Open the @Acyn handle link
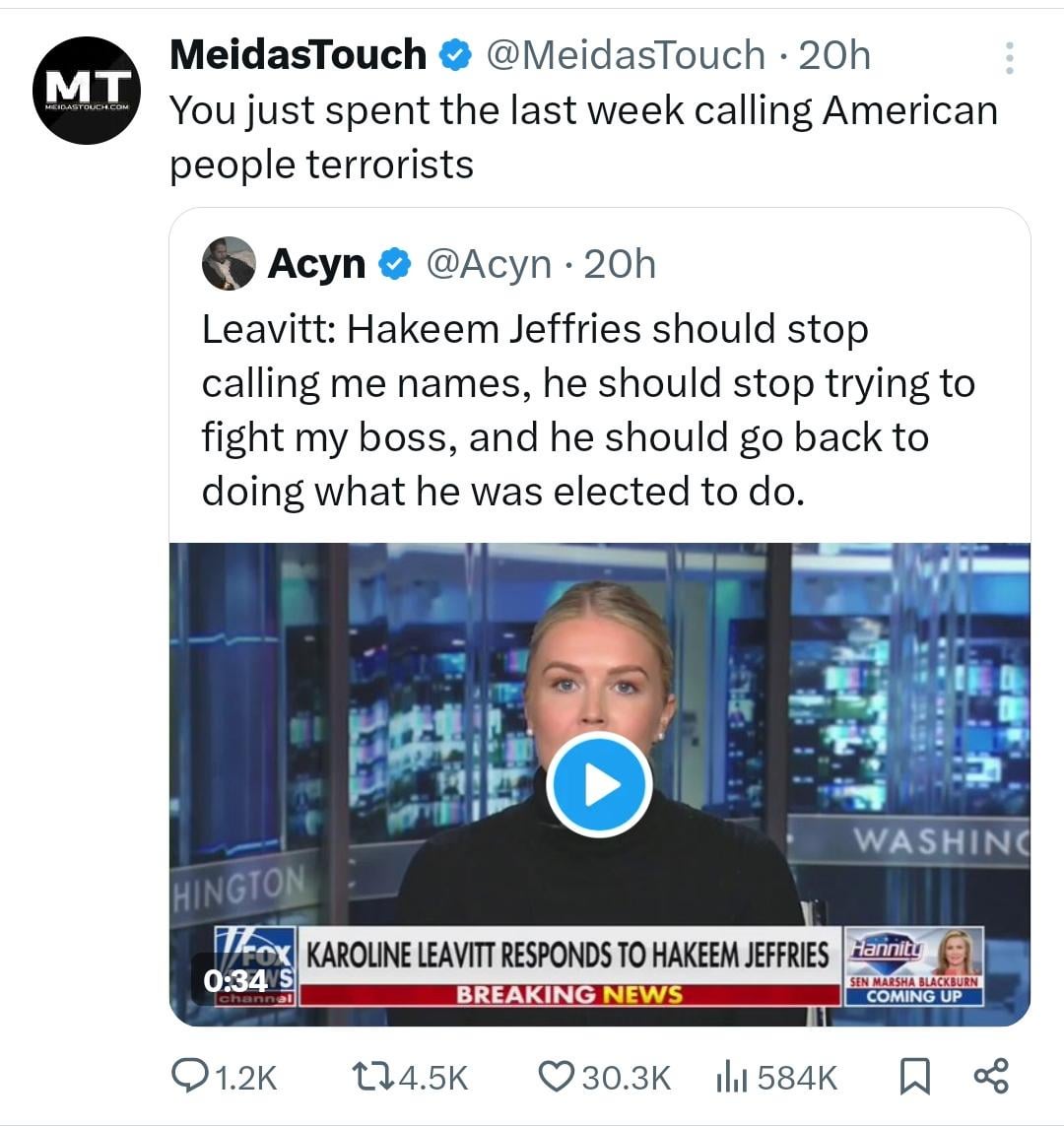 click(489, 264)
